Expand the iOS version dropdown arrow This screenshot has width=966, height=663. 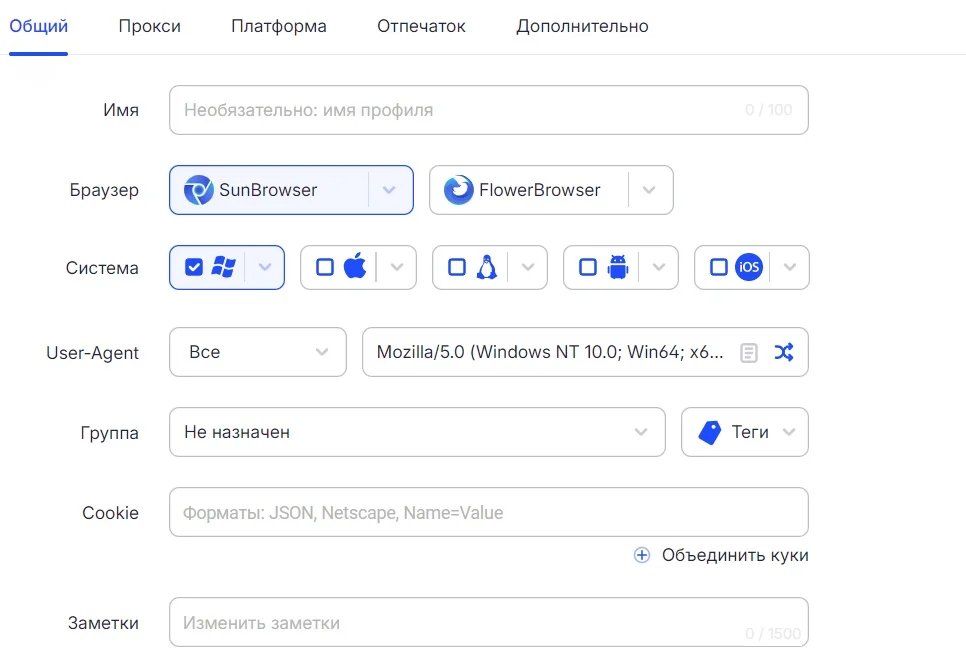click(x=790, y=267)
